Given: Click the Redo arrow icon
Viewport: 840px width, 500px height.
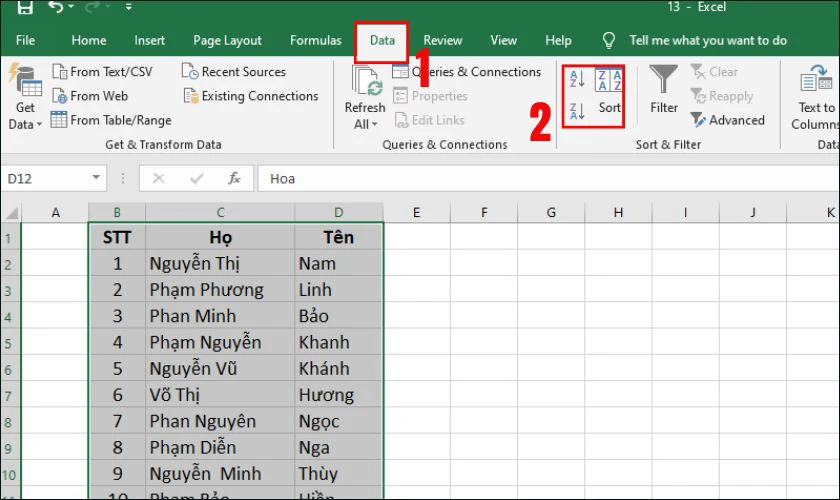Looking at the screenshot, I should click(x=91, y=6).
